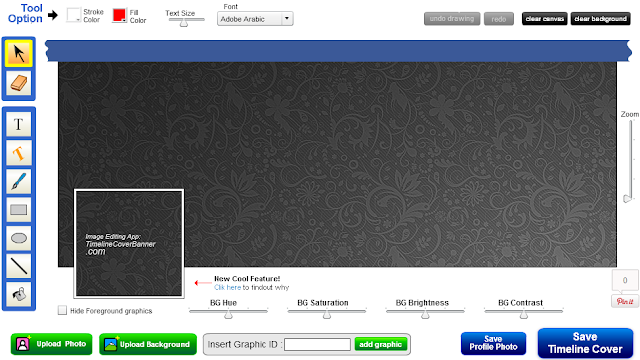Toggle Hide Foreground graphics checkbox
Screen dimensions: 640x360
62,311
